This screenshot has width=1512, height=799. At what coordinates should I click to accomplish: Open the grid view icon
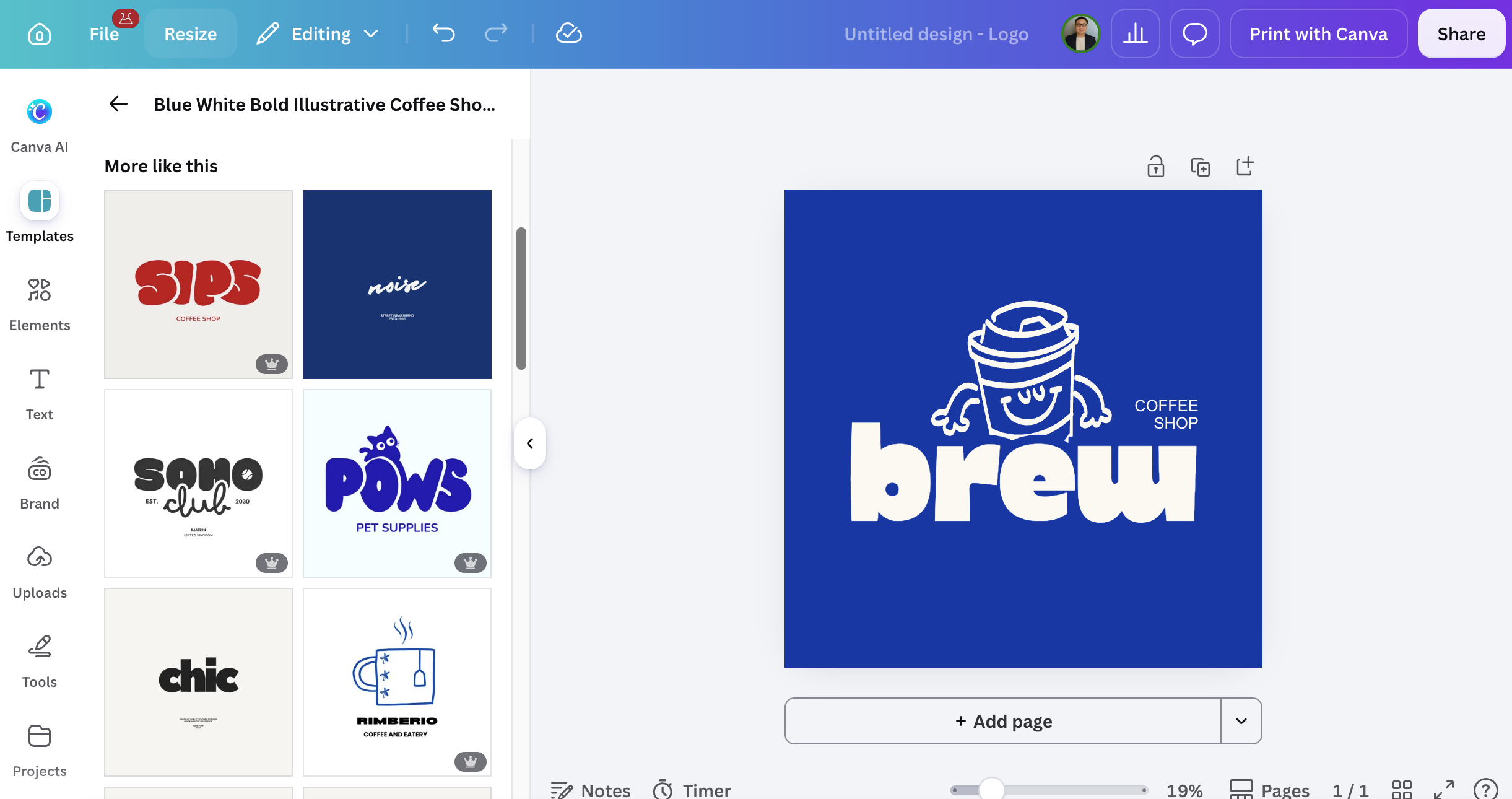point(1402,790)
